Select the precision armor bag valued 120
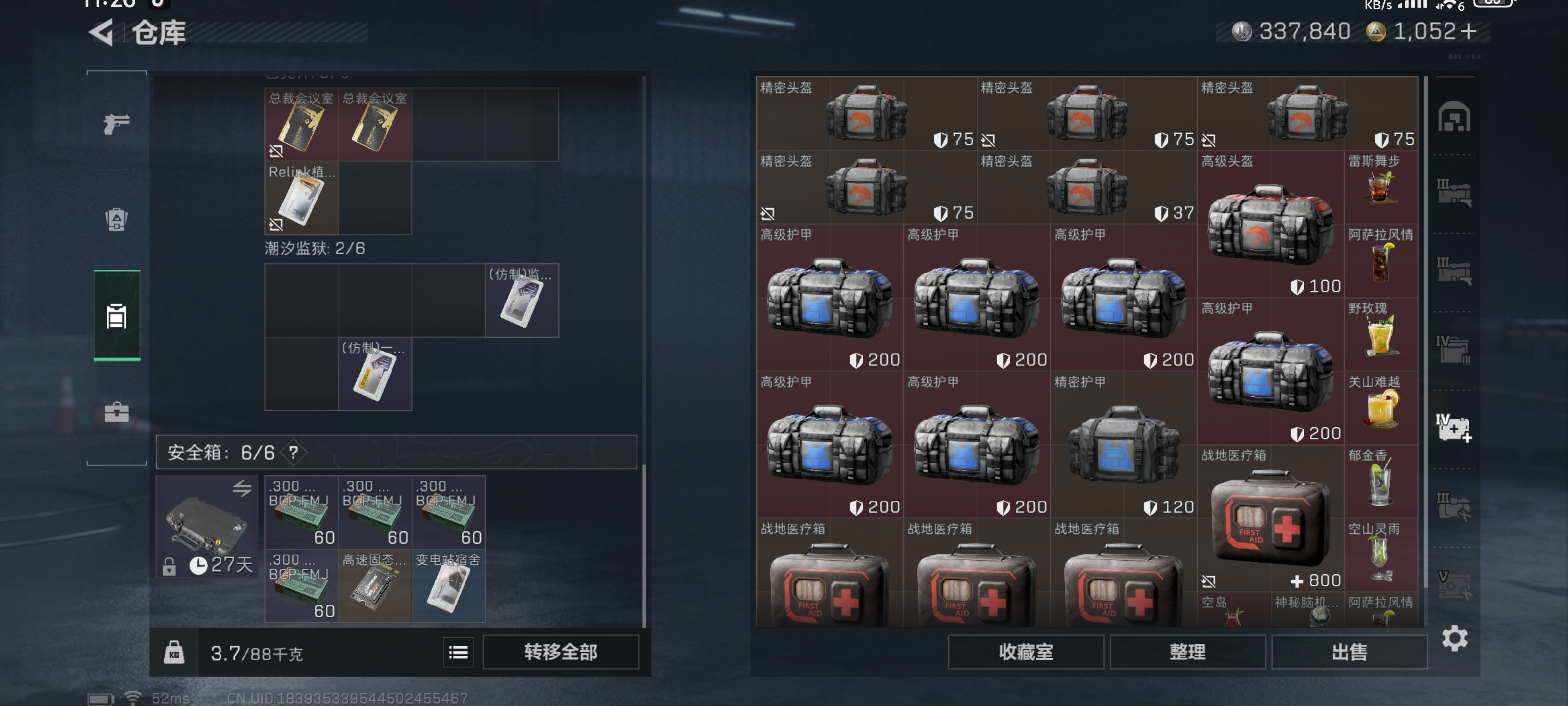The height and width of the screenshot is (706, 1568). [x=1123, y=445]
